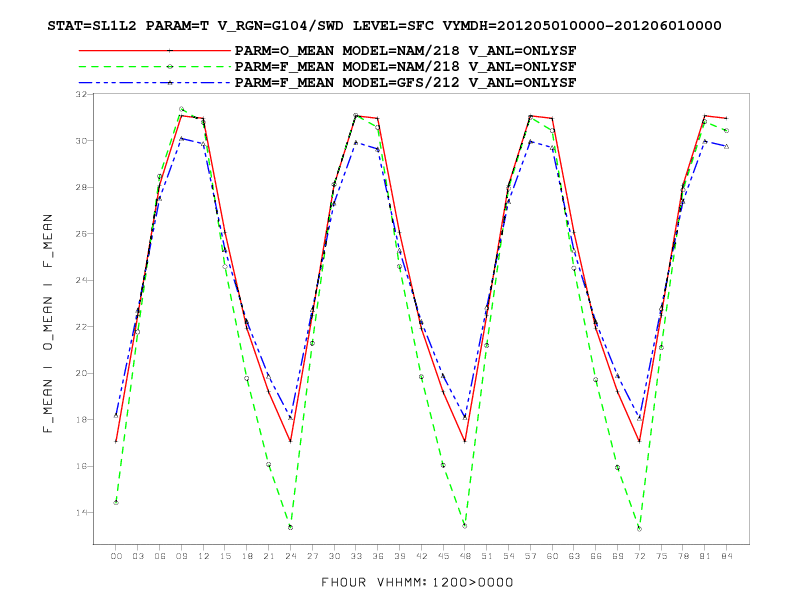
Task: Click the green circle data point at hour 72
Action: 639,529
